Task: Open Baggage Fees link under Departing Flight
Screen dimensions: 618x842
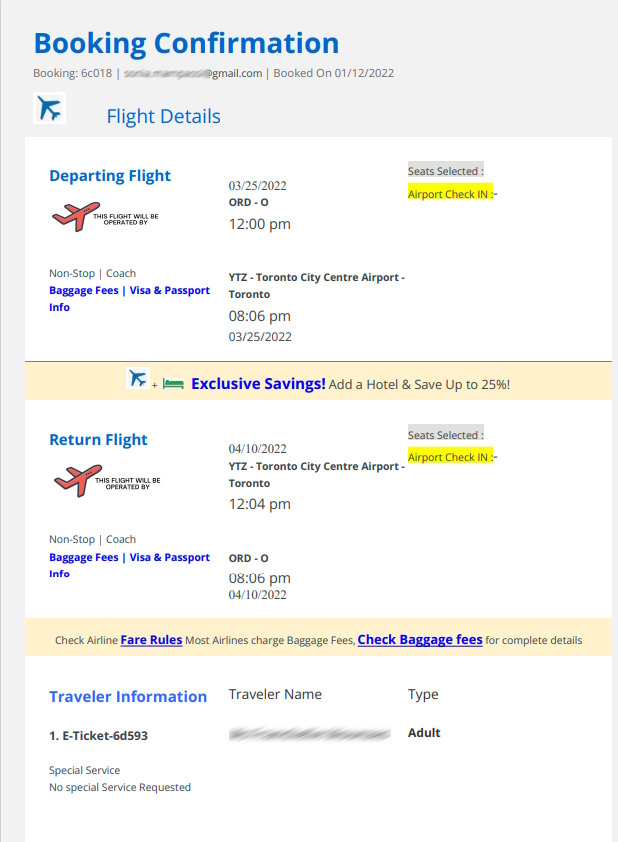Action: click(x=84, y=291)
